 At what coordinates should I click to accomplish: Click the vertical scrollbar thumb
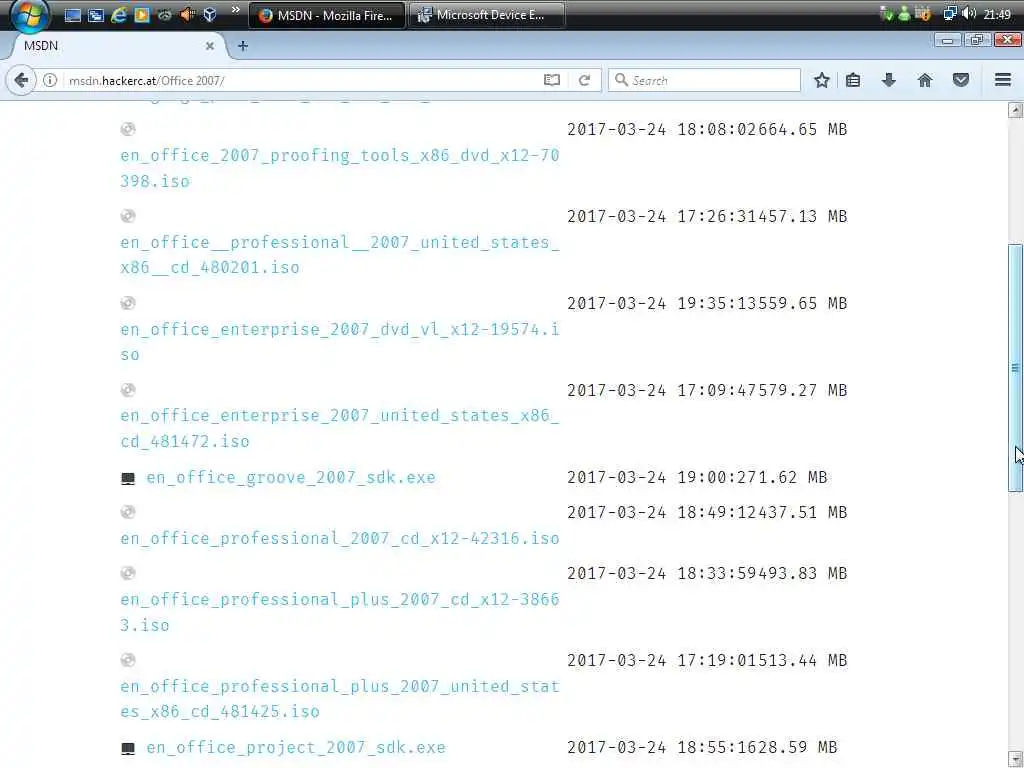1016,368
